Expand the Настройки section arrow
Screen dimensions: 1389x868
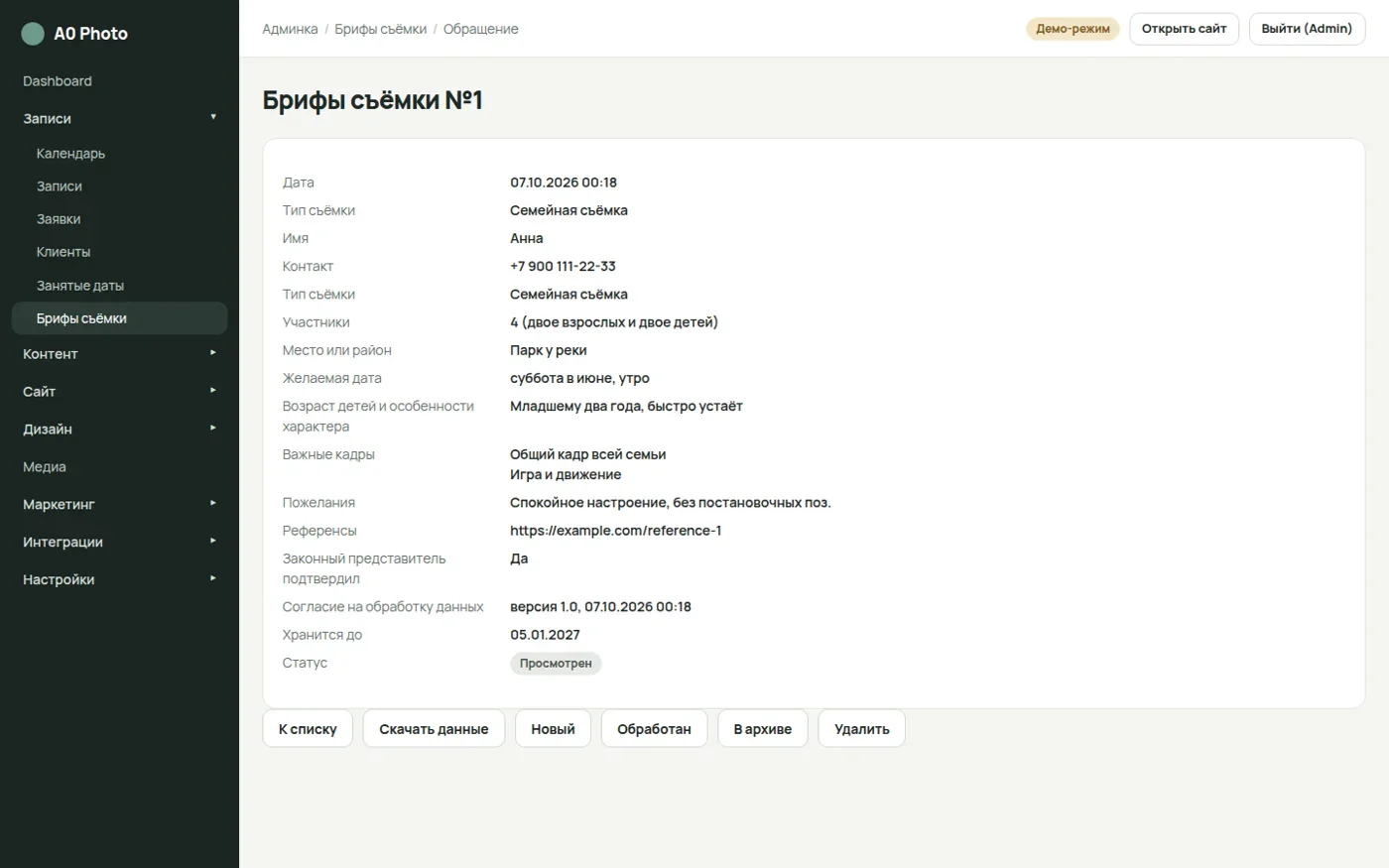click(x=213, y=579)
